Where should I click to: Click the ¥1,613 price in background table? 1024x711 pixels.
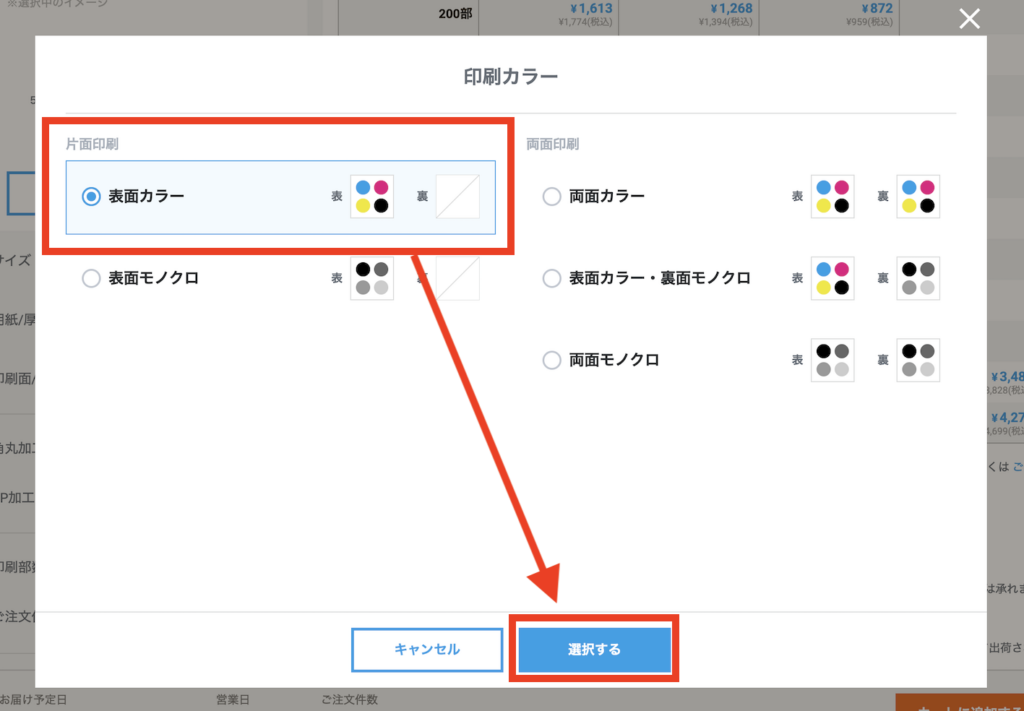(591, 8)
